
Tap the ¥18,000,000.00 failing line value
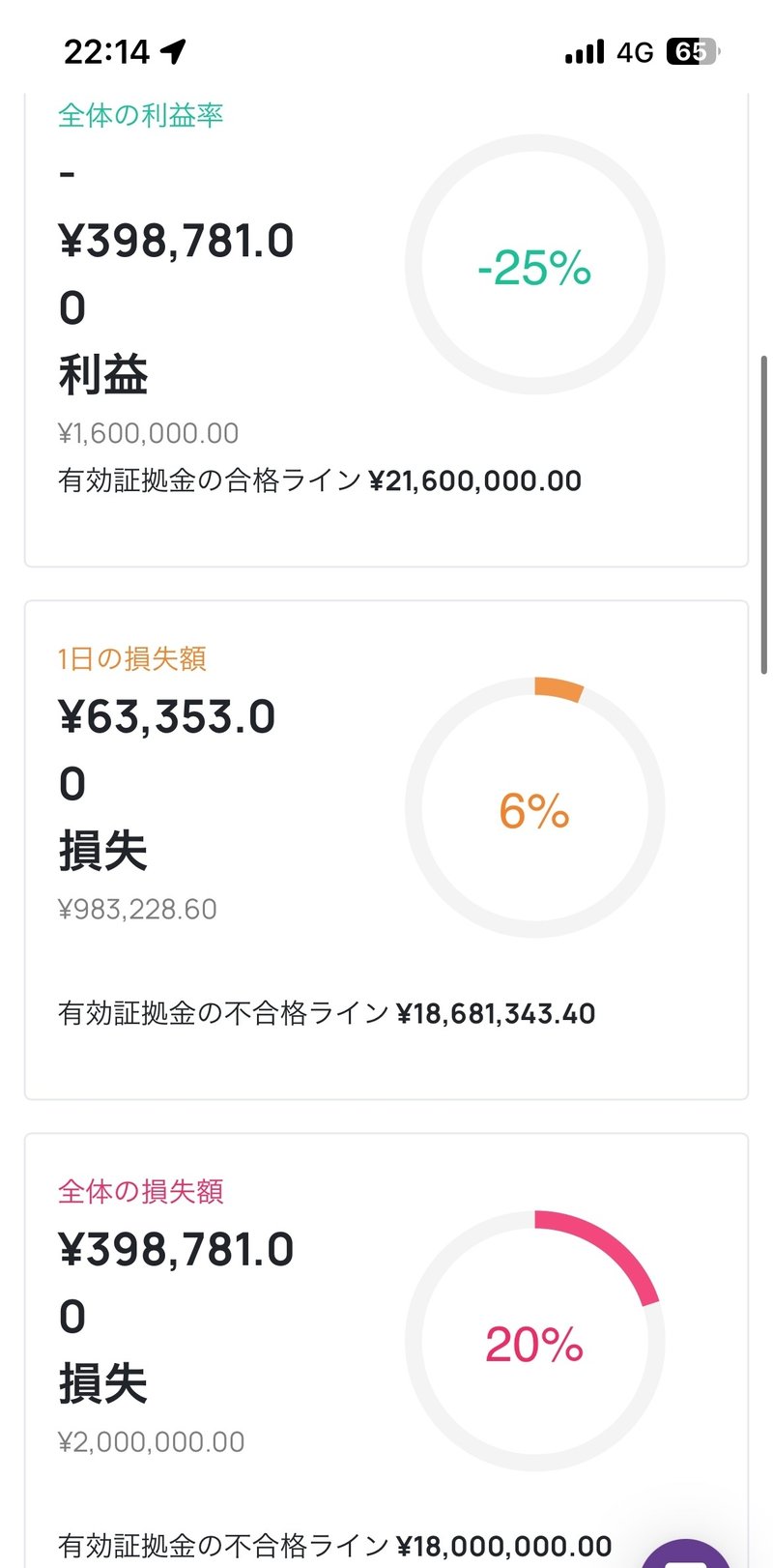503,1547
